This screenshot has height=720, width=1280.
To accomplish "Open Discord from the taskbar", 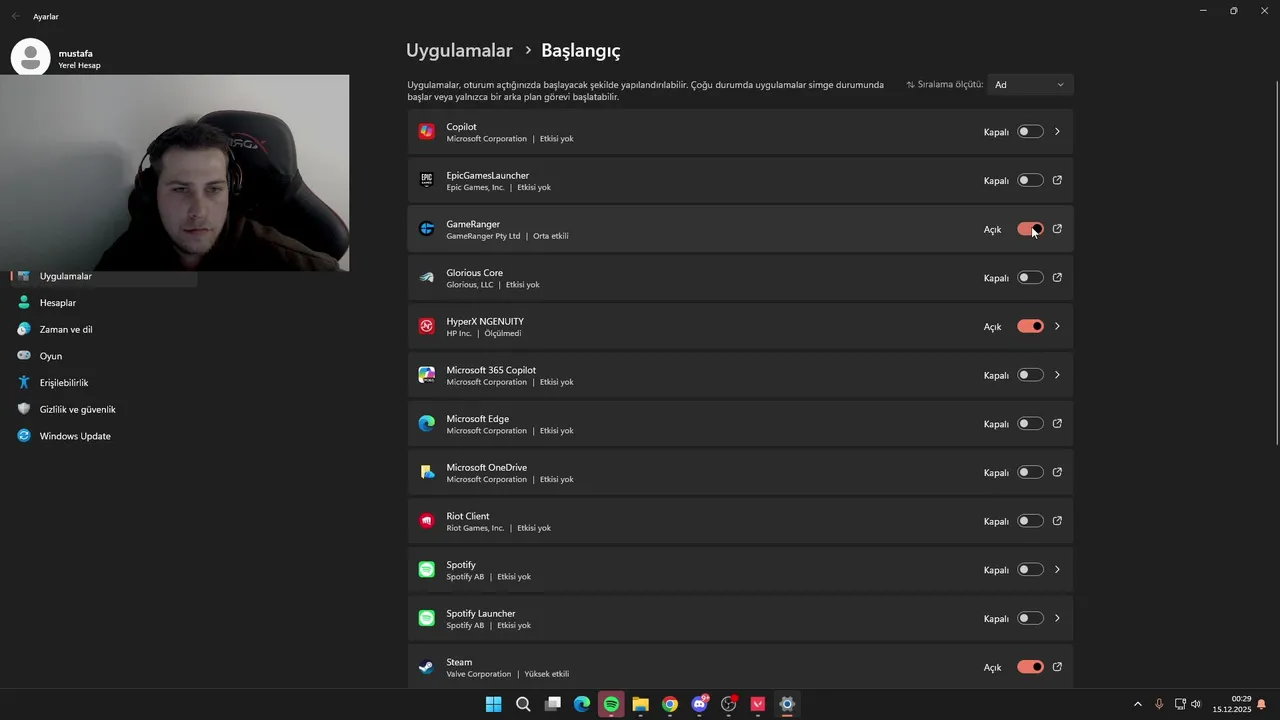I will pos(699,704).
